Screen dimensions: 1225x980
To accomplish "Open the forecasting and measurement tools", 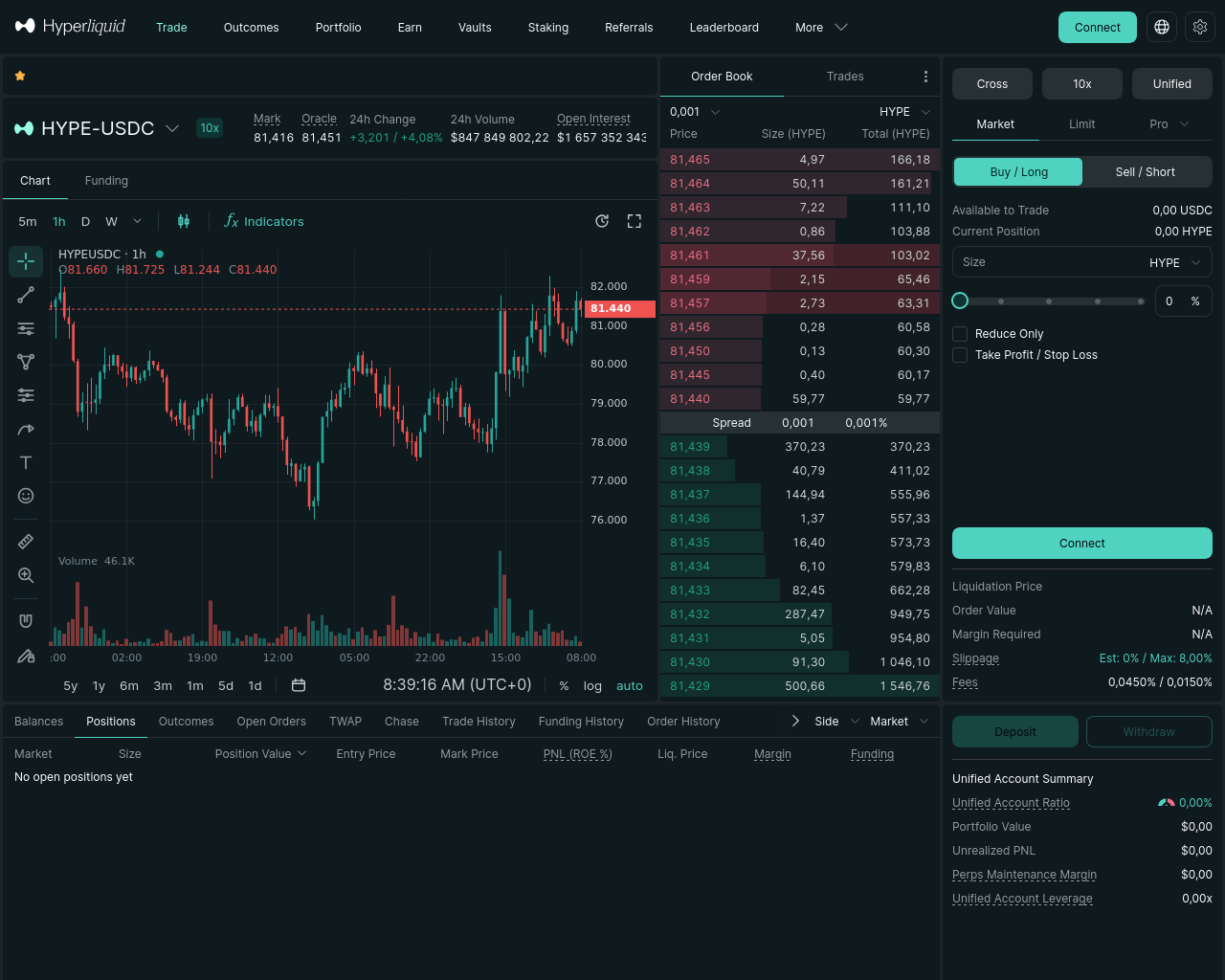I will (x=26, y=395).
